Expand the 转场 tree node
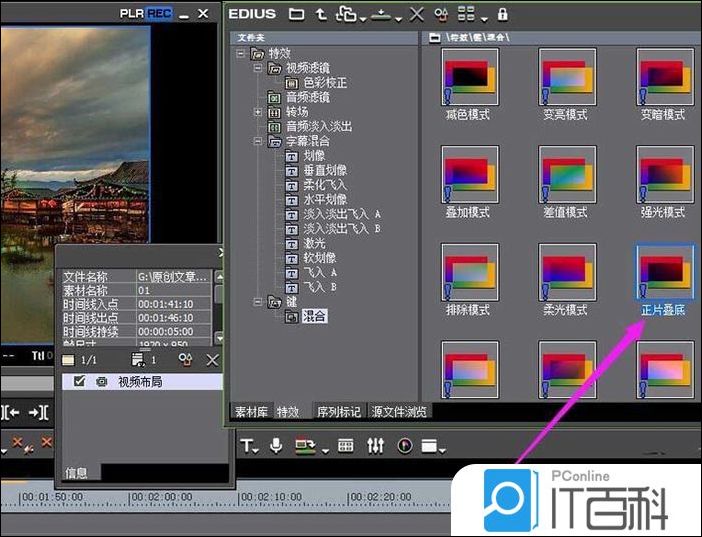 click(258, 112)
